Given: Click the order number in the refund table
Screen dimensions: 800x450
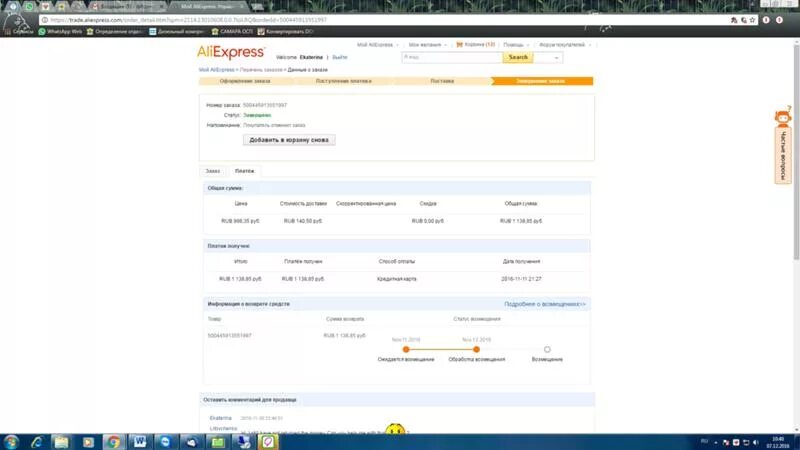Looking at the screenshot, I should (229, 336).
